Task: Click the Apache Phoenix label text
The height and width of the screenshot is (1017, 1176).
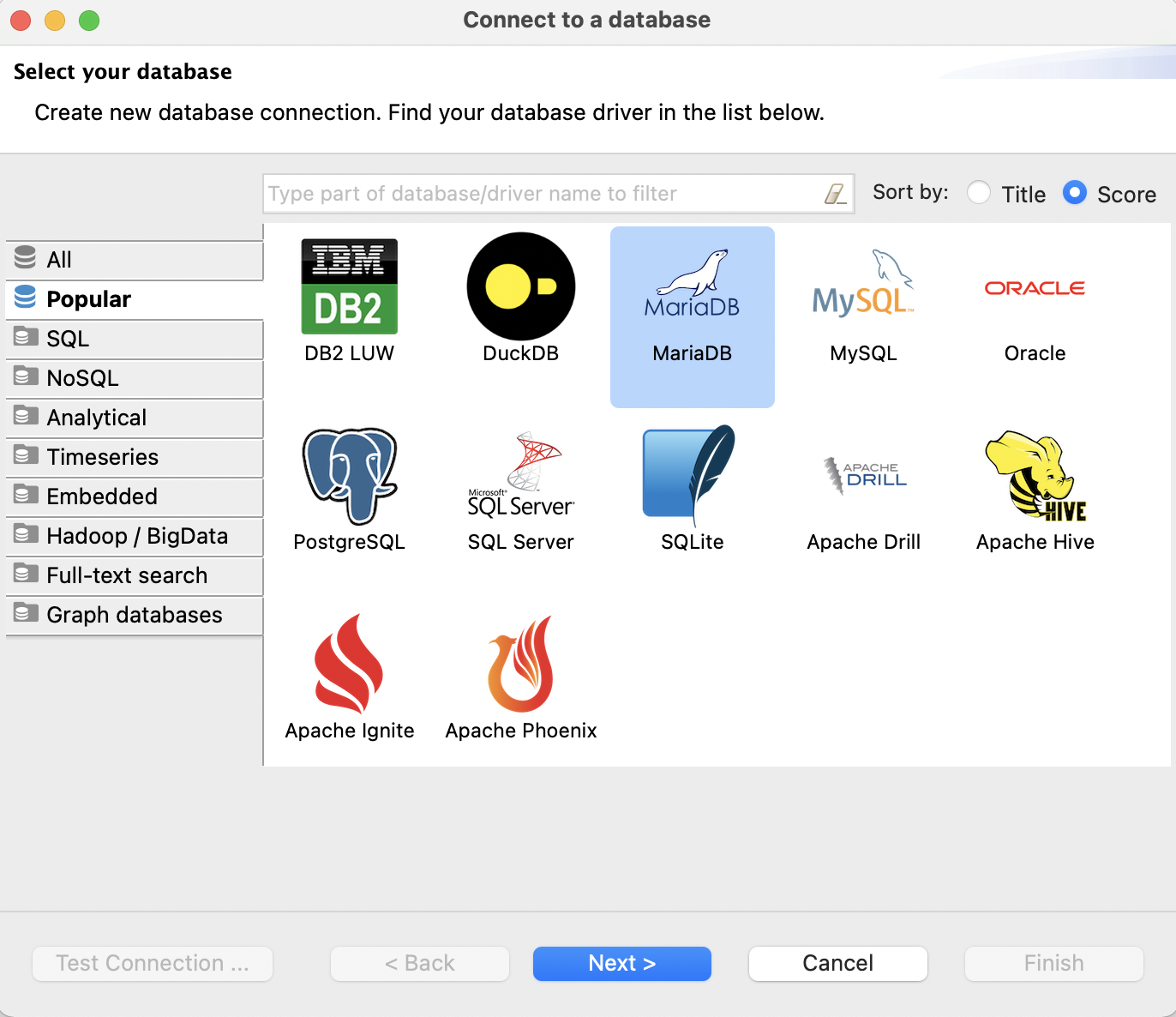Action: pyautogui.click(x=521, y=731)
